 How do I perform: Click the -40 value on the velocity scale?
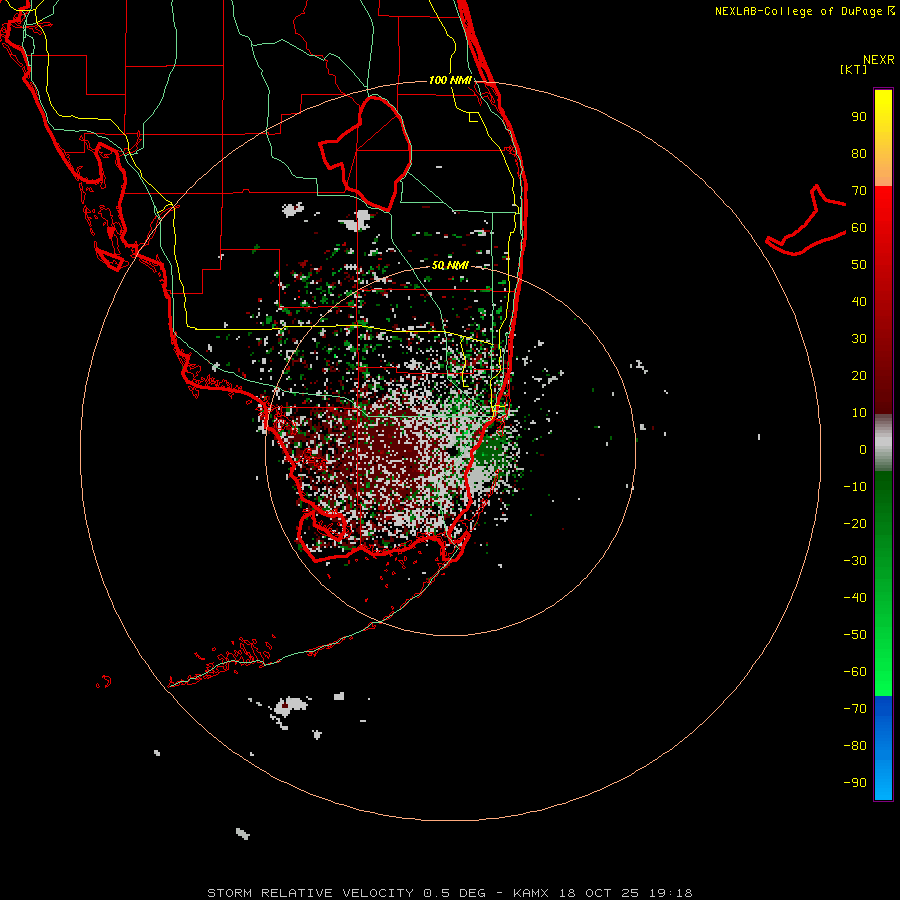(855, 598)
